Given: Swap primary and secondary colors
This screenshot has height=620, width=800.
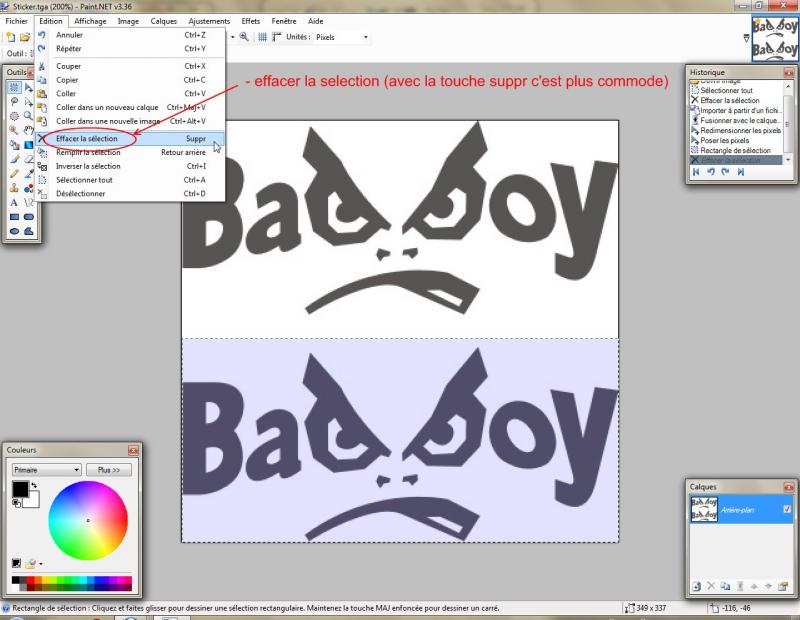Looking at the screenshot, I should [34, 485].
